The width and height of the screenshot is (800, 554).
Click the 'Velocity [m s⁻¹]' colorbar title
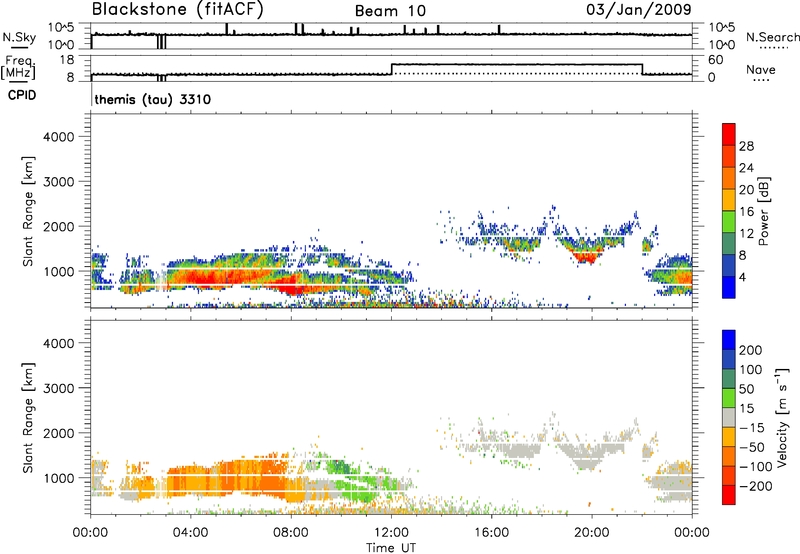tap(781, 417)
